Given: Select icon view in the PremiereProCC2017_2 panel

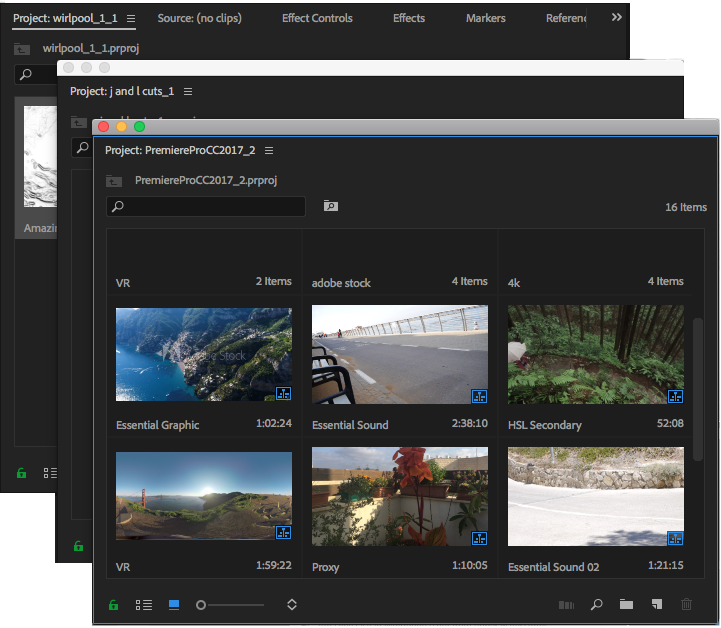Looking at the screenshot, I should (174, 605).
